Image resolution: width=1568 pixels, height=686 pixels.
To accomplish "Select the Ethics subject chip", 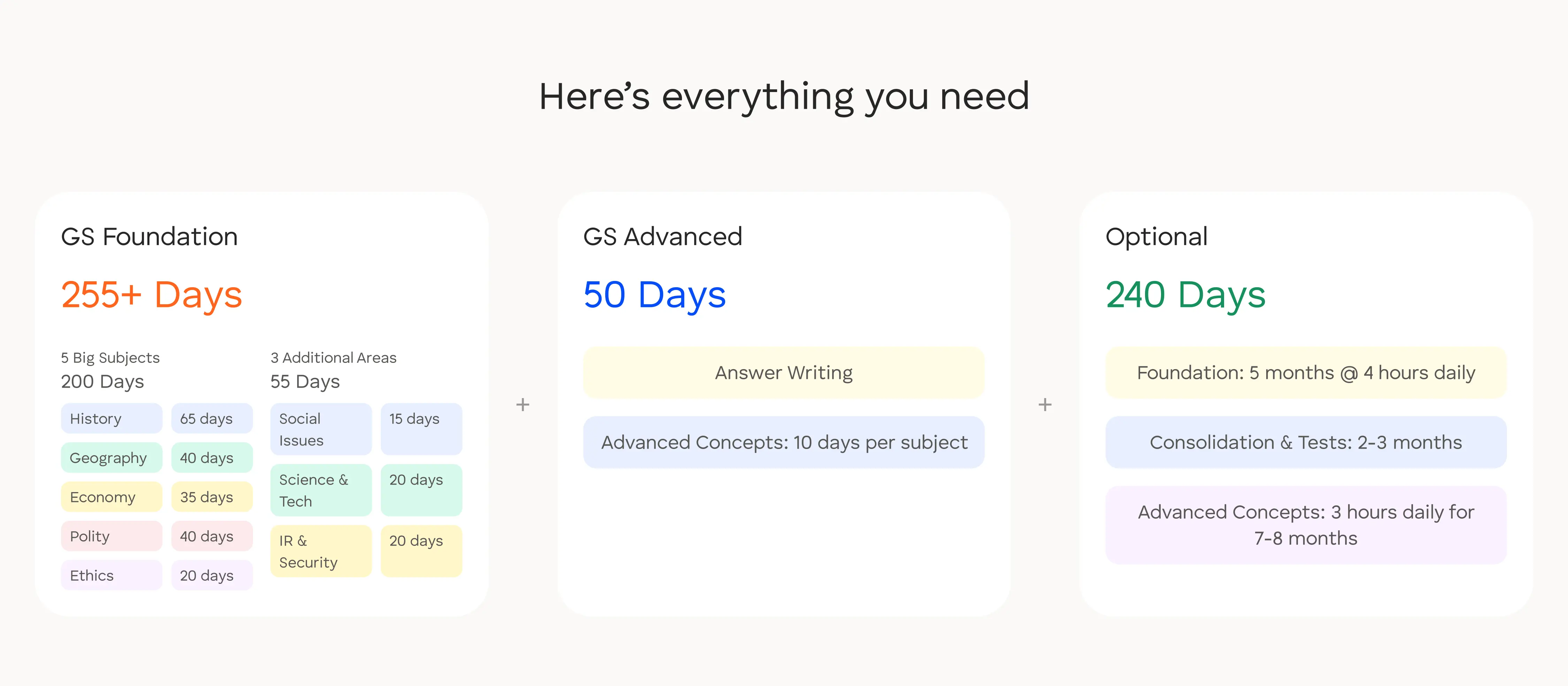I will (112, 575).
